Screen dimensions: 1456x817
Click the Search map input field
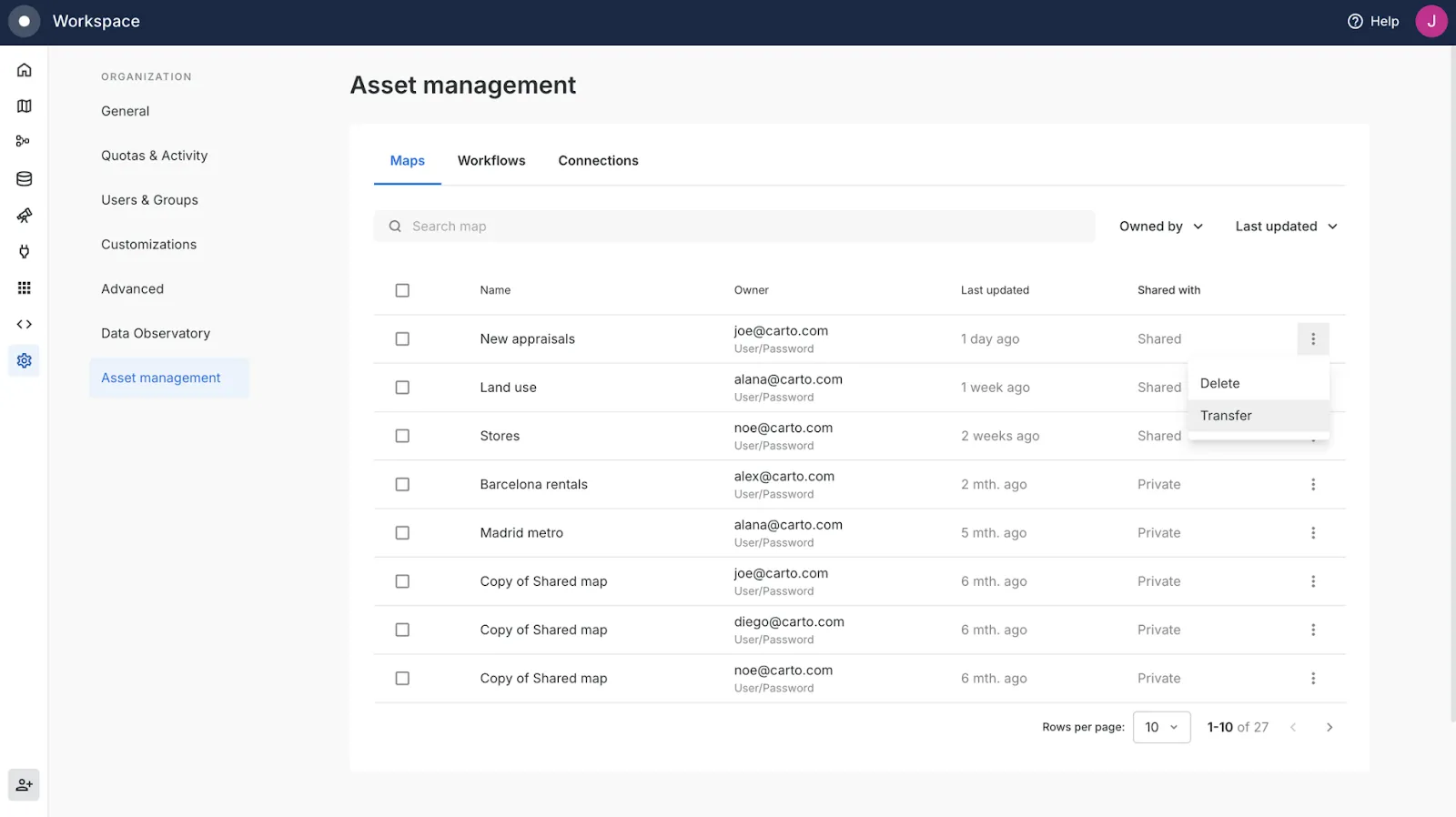click(733, 227)
